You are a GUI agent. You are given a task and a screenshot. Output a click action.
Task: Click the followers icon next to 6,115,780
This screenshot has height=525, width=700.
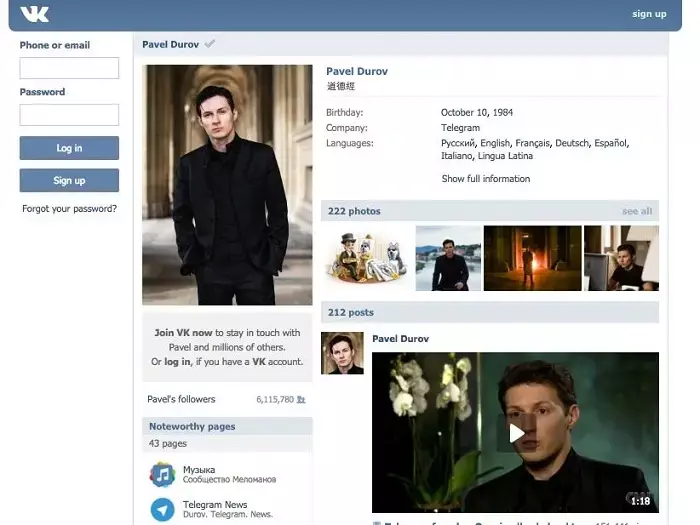click(301, 399)
